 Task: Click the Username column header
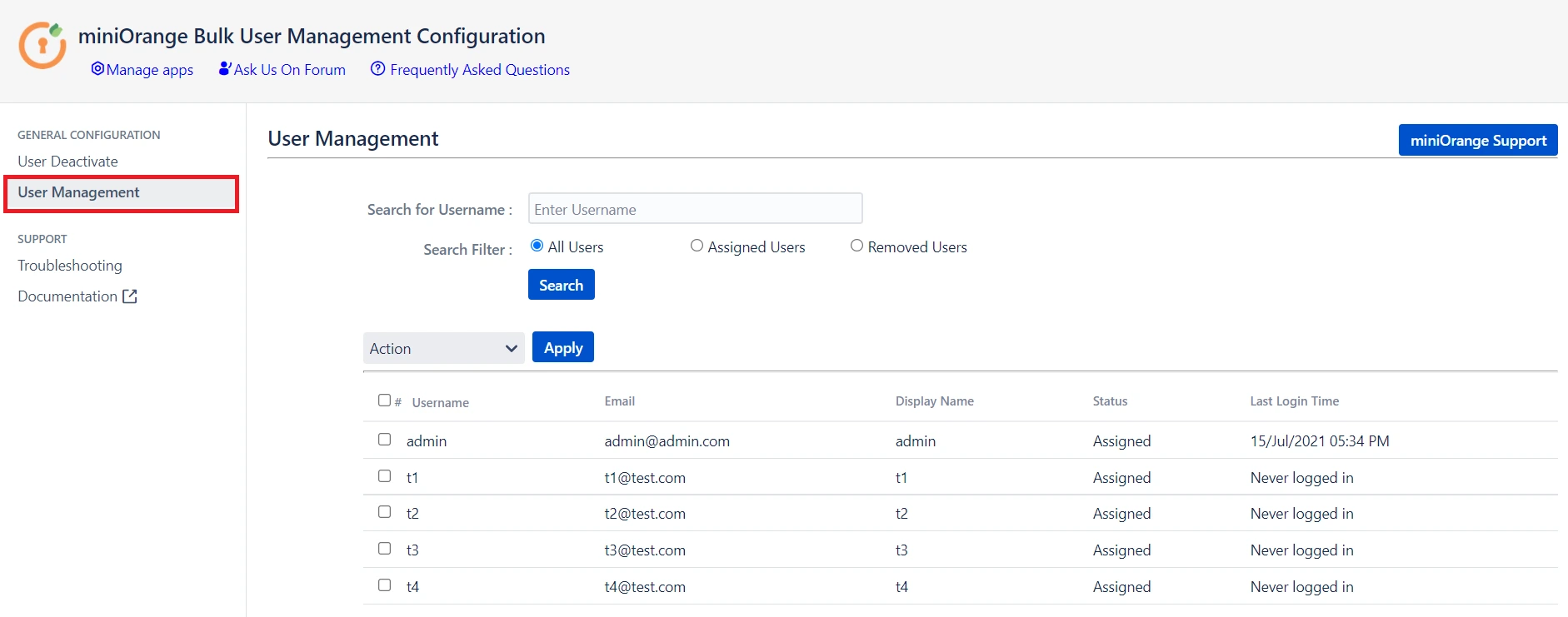(440, 403)
